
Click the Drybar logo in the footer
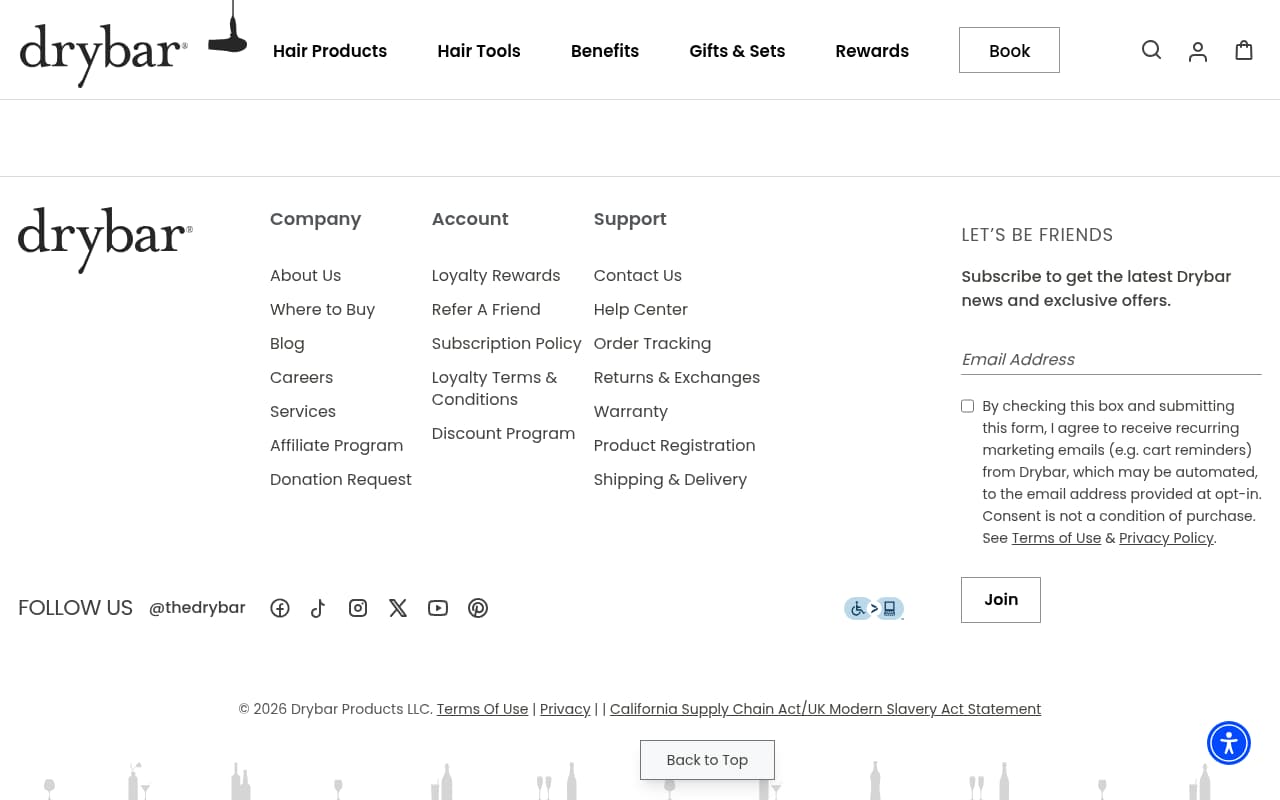tap(105, 240)
